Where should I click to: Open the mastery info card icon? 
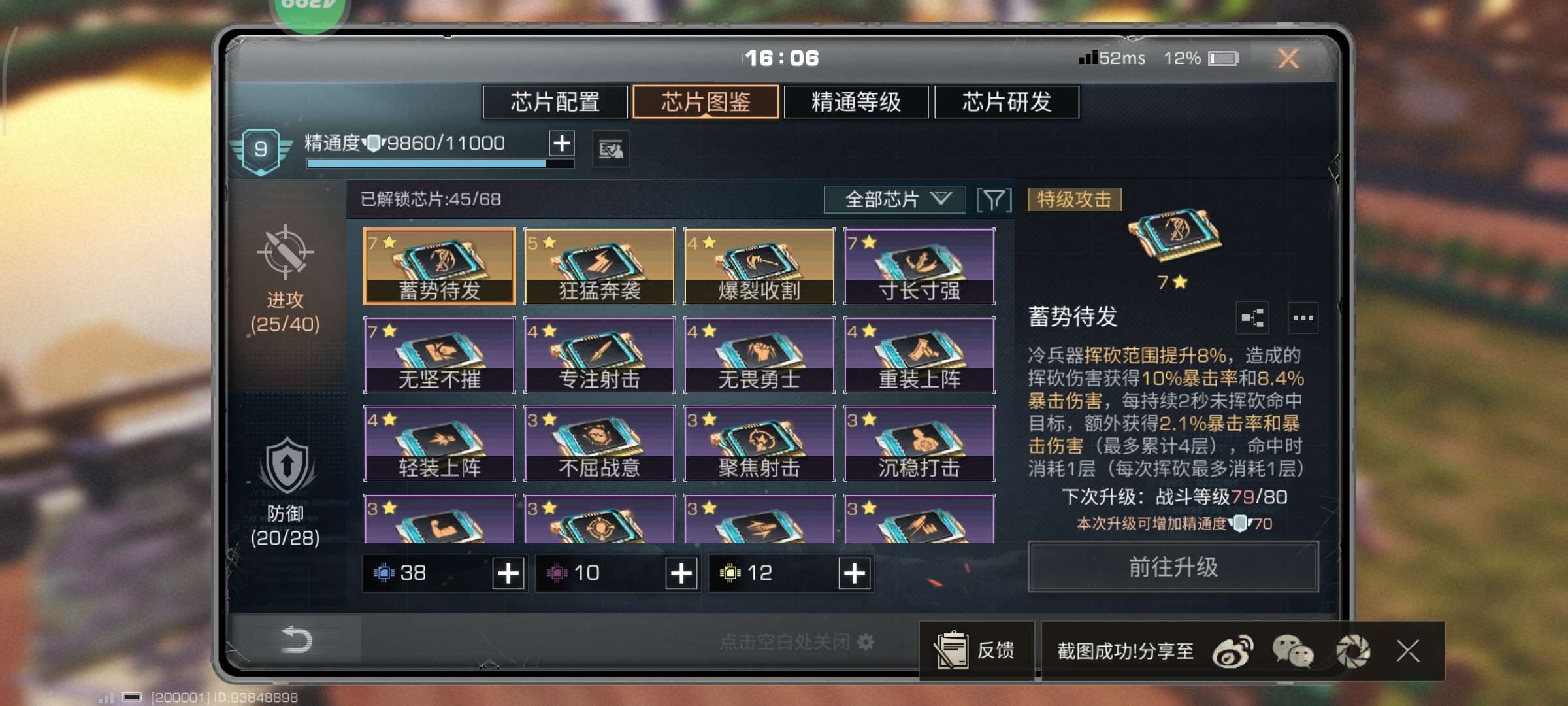(x=611, y=150)
